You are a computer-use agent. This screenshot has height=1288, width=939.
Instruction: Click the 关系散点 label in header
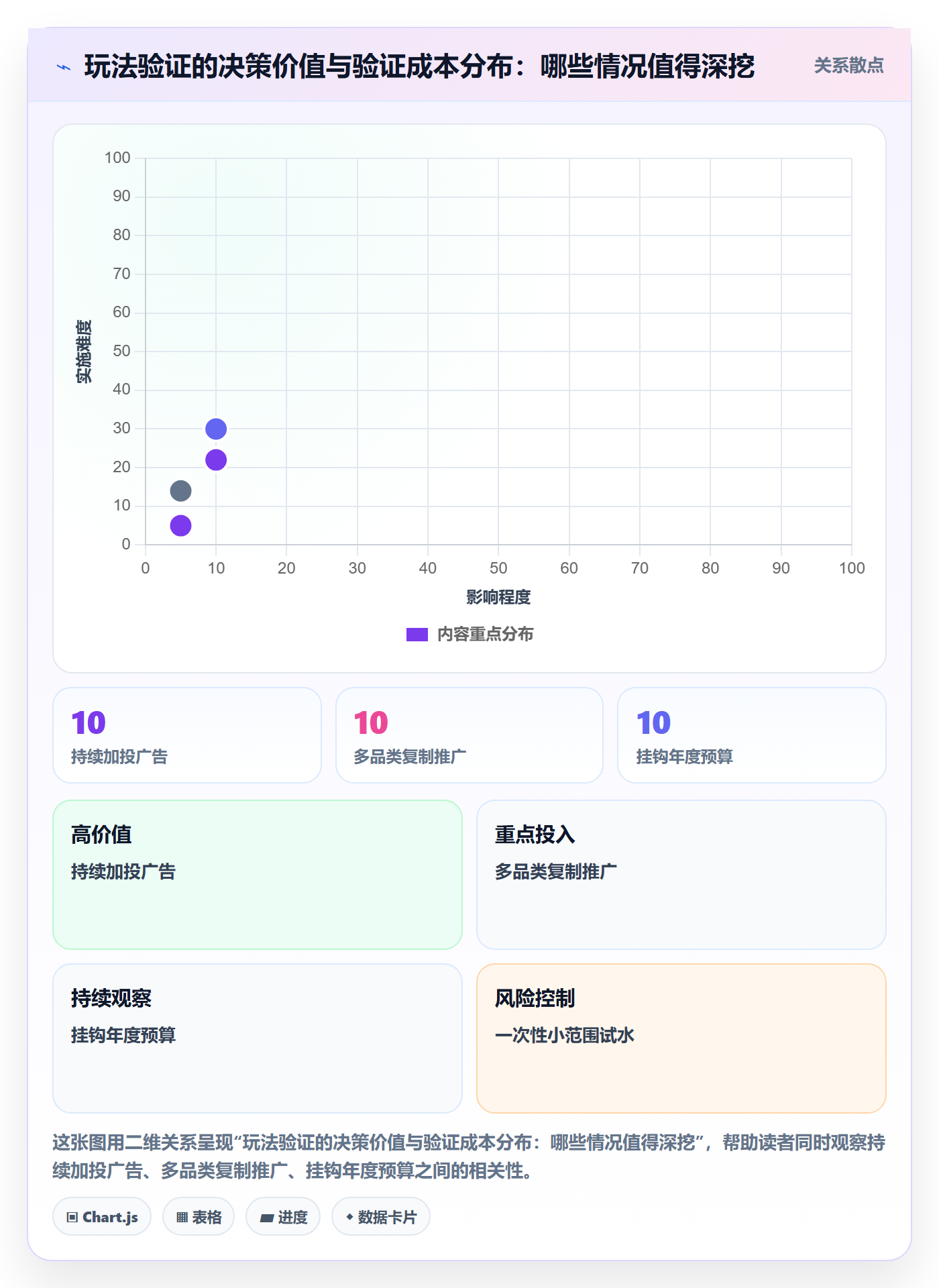tap(848, 66)
